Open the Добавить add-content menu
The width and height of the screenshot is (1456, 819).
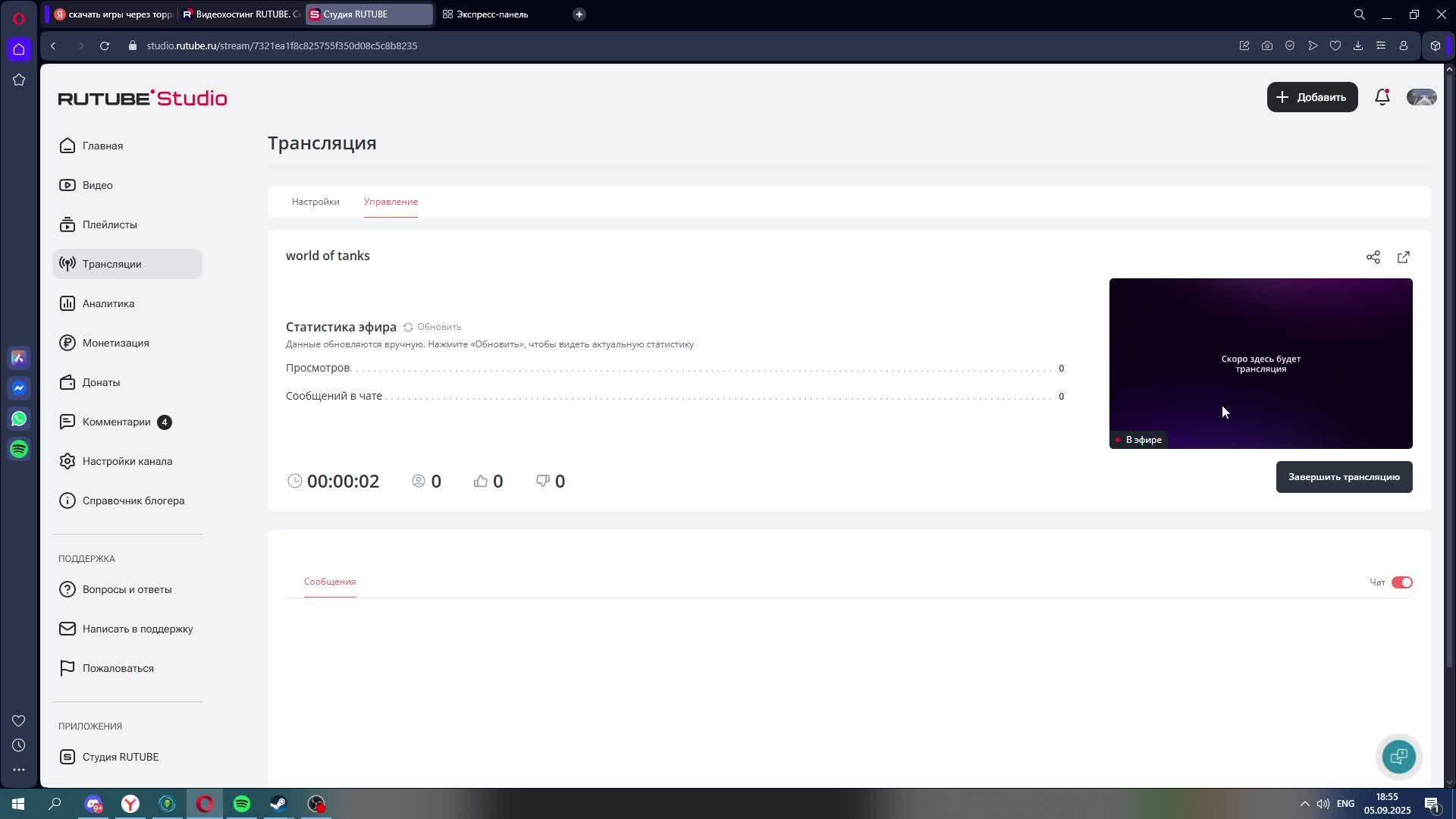point(1311,97)
